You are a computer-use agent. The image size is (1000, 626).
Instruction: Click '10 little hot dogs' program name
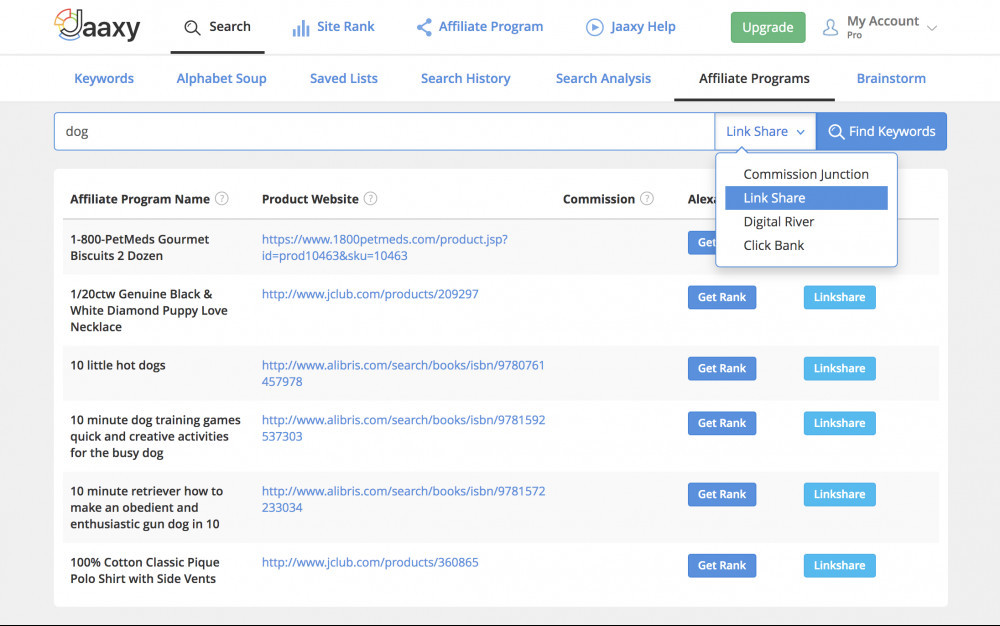(x=118, y=365)
